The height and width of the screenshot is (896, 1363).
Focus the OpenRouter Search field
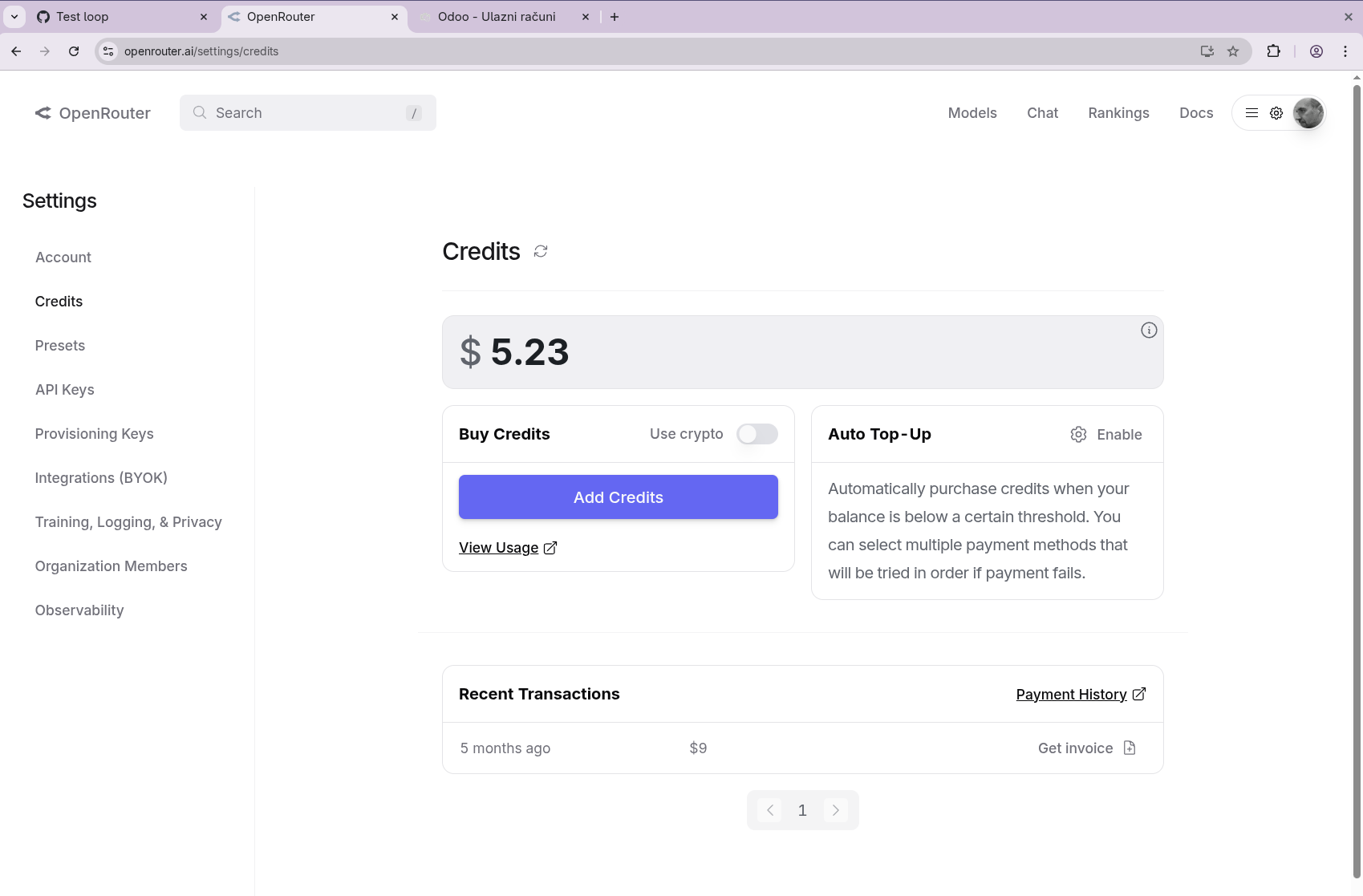pyautogui.click(x=308, y=113)
